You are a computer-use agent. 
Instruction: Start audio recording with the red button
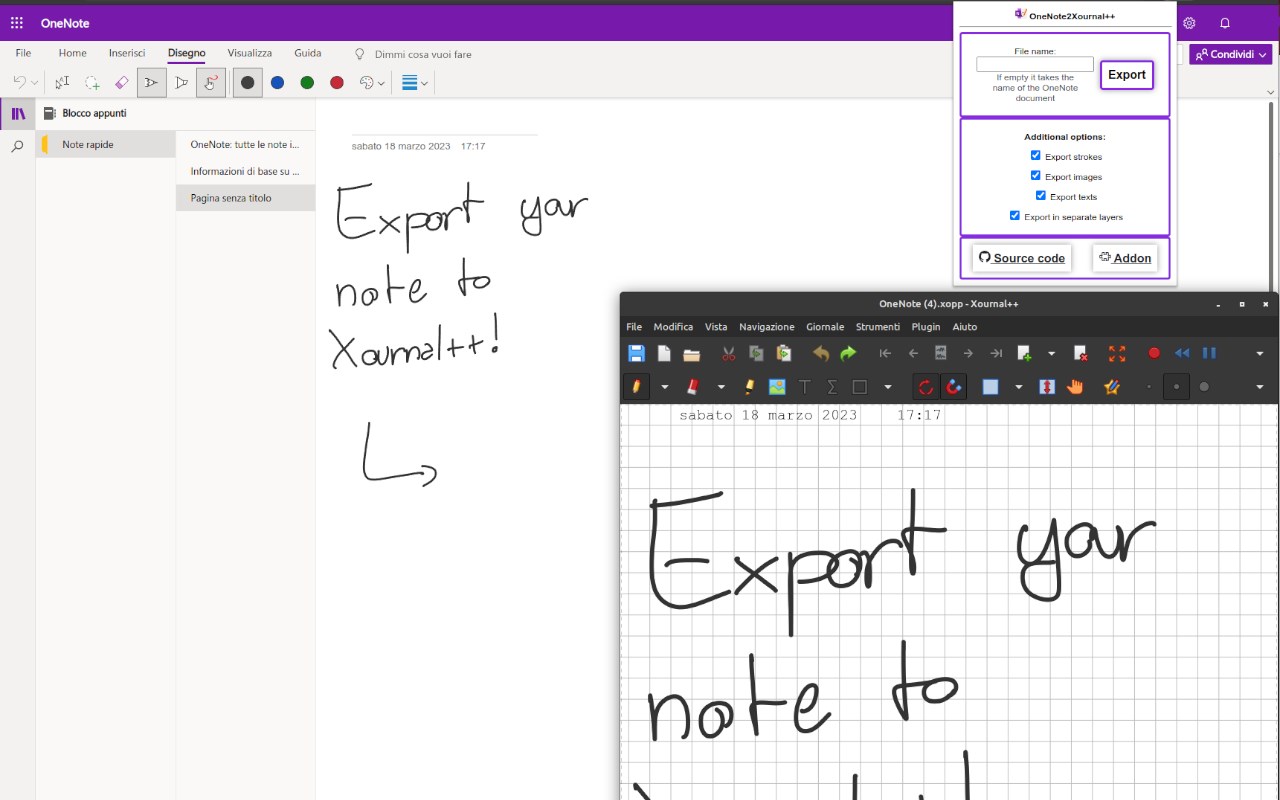(1154, 353)
